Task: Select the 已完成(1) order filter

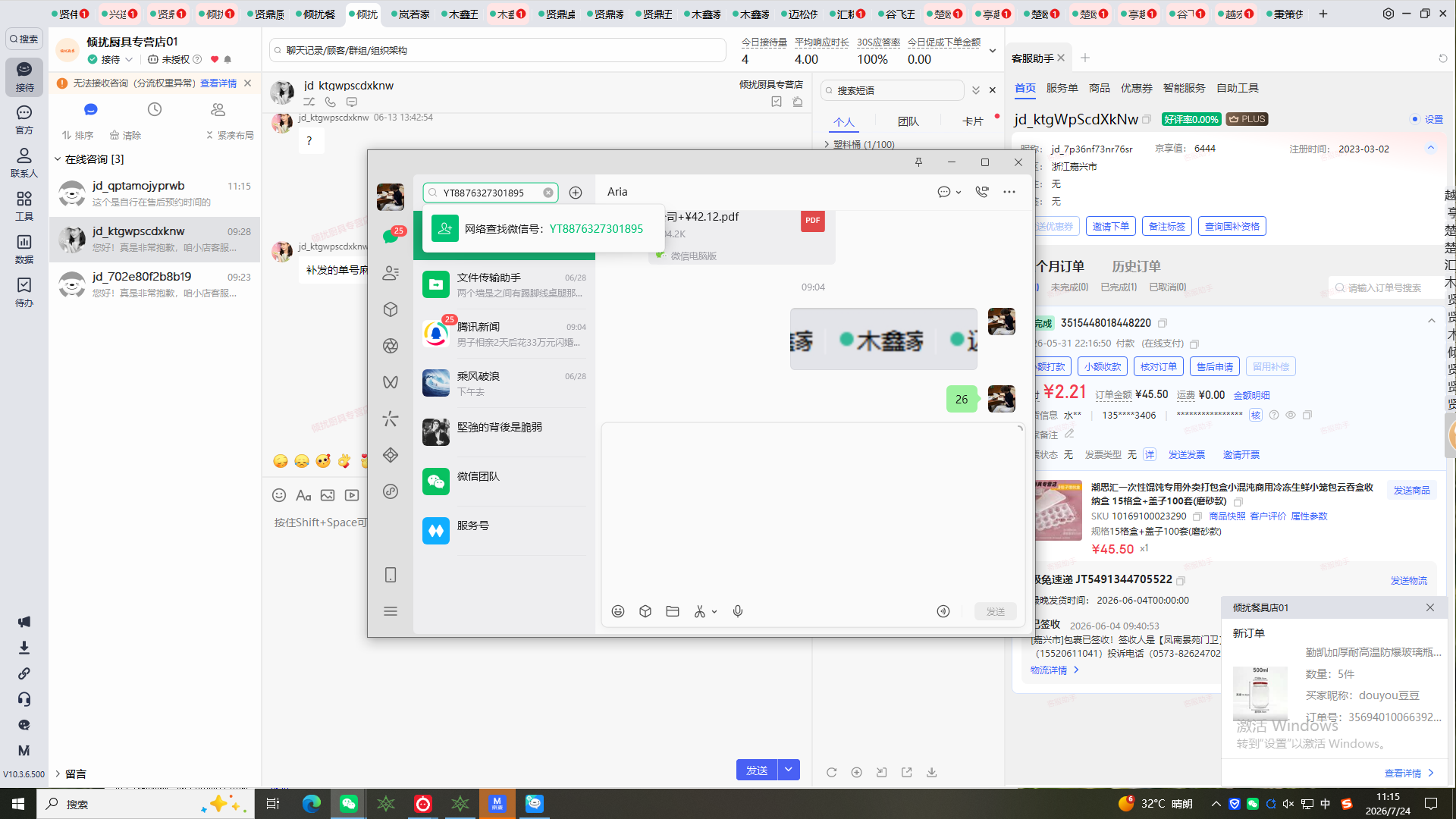Action: (1119, 287)
